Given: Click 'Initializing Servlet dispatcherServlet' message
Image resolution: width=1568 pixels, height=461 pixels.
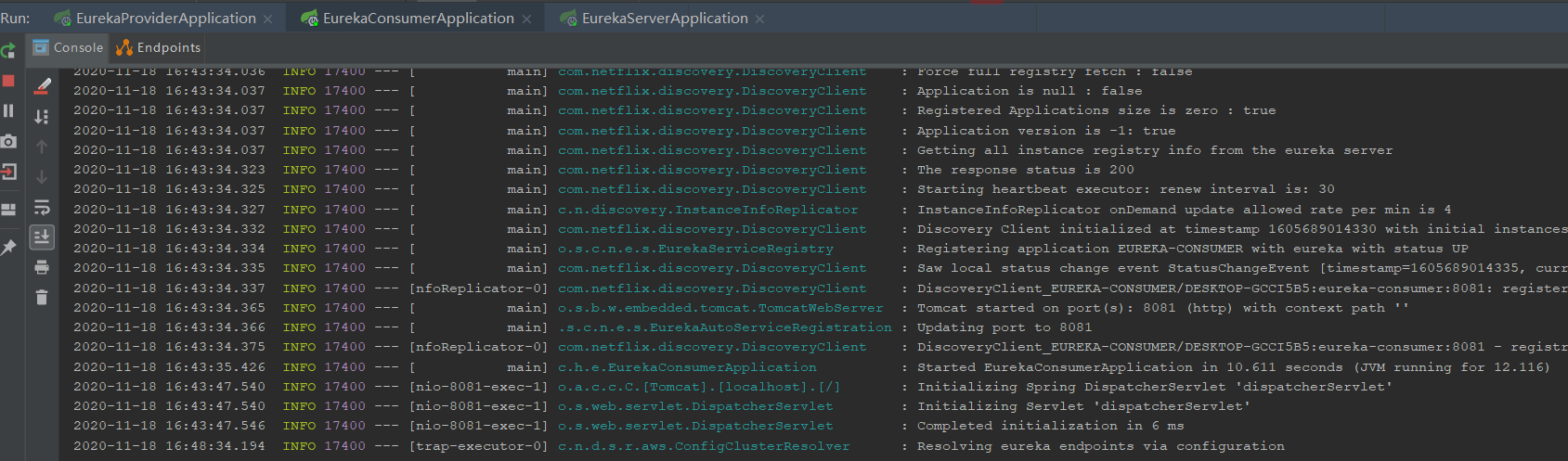Looking at the screenshot, I should (x=1083, y=406).
